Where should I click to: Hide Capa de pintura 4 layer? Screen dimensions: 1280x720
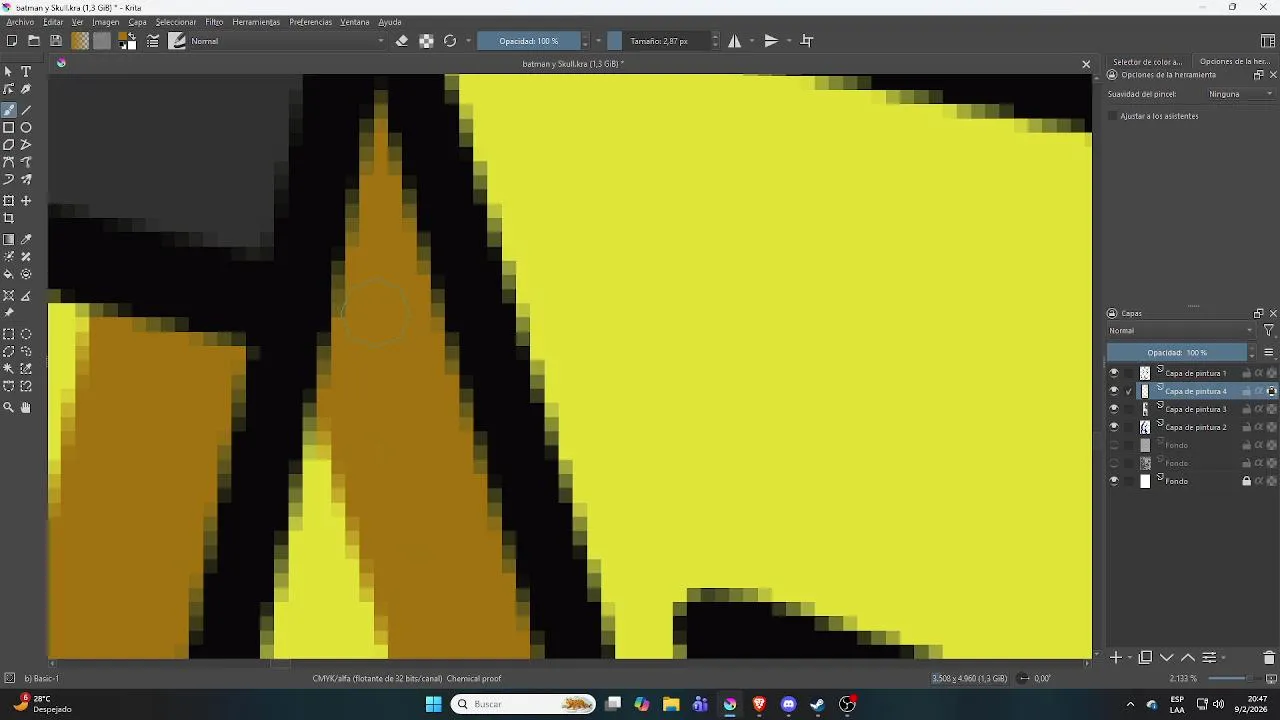[1114, 391]
